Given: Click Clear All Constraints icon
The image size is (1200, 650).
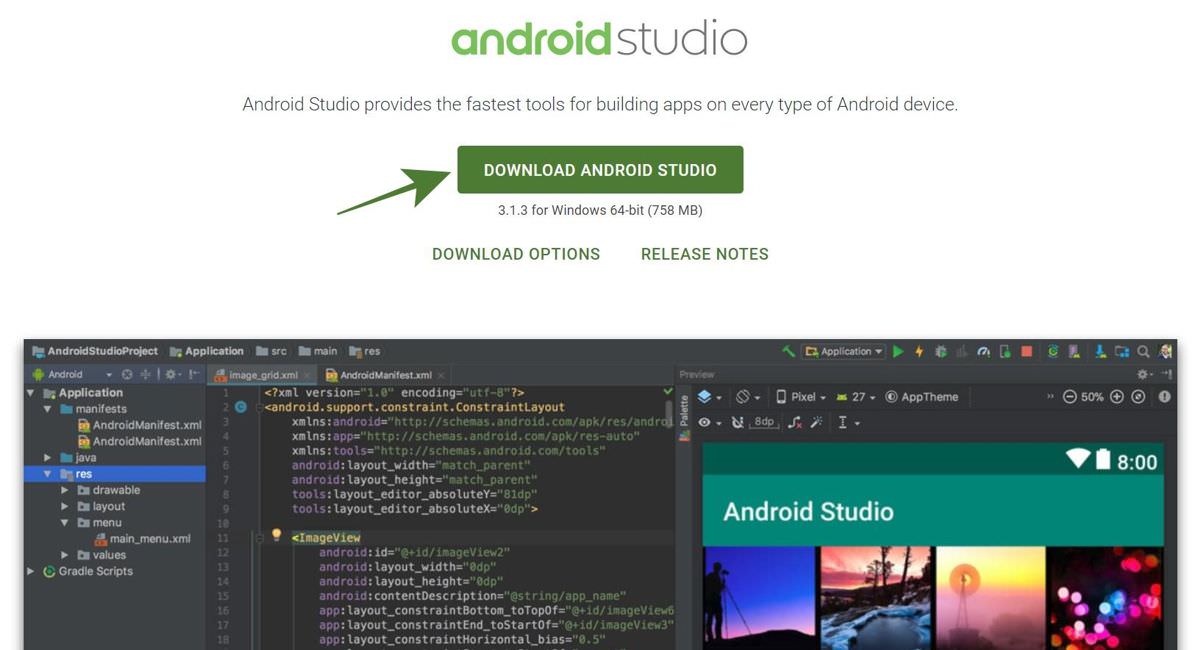Looking at the screenshot, I should (x=795, y=423).
